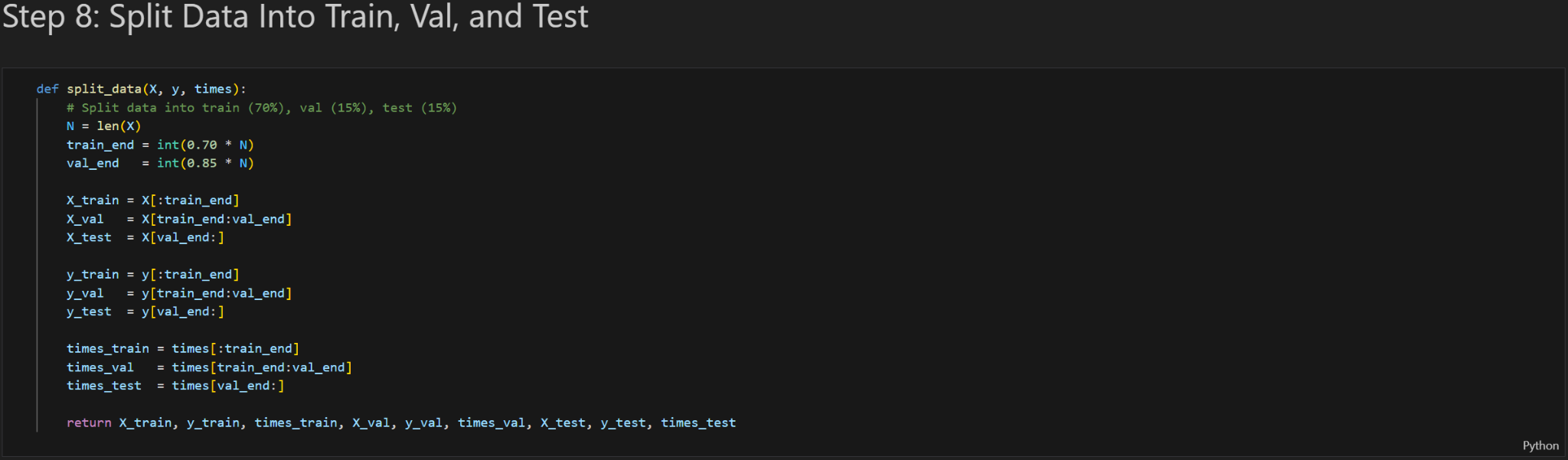Click the 0.85 value in val_end

pos(201,163)
